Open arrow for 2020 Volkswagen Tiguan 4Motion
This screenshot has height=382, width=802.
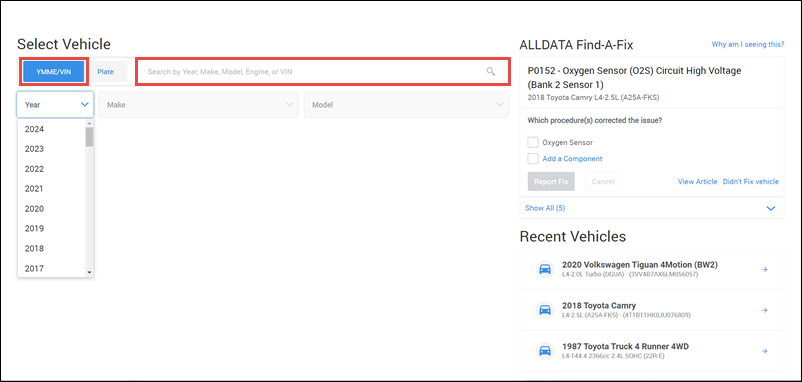[765, 269]
